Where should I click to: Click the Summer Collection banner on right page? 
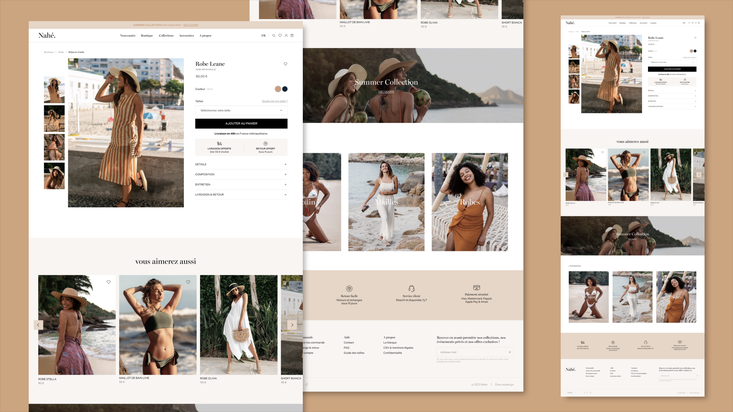coord(632,236)
